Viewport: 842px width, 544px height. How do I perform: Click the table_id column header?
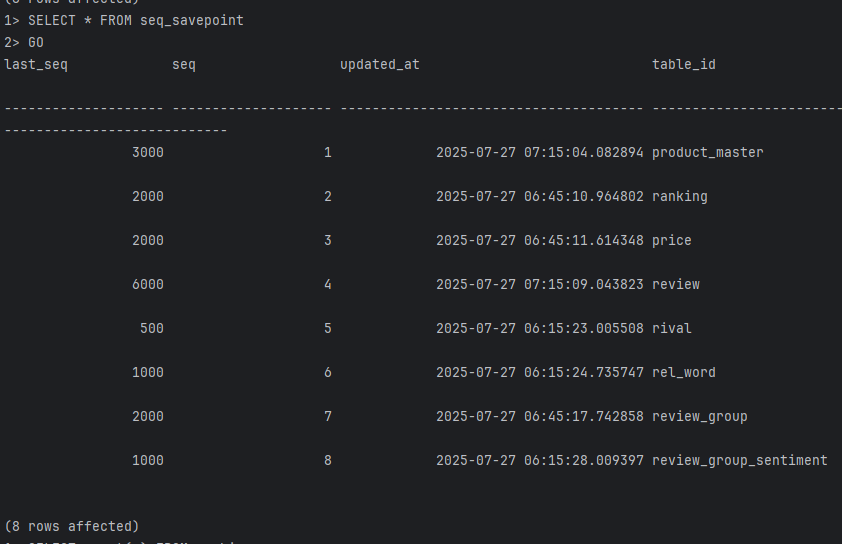(x=684, y=65)
